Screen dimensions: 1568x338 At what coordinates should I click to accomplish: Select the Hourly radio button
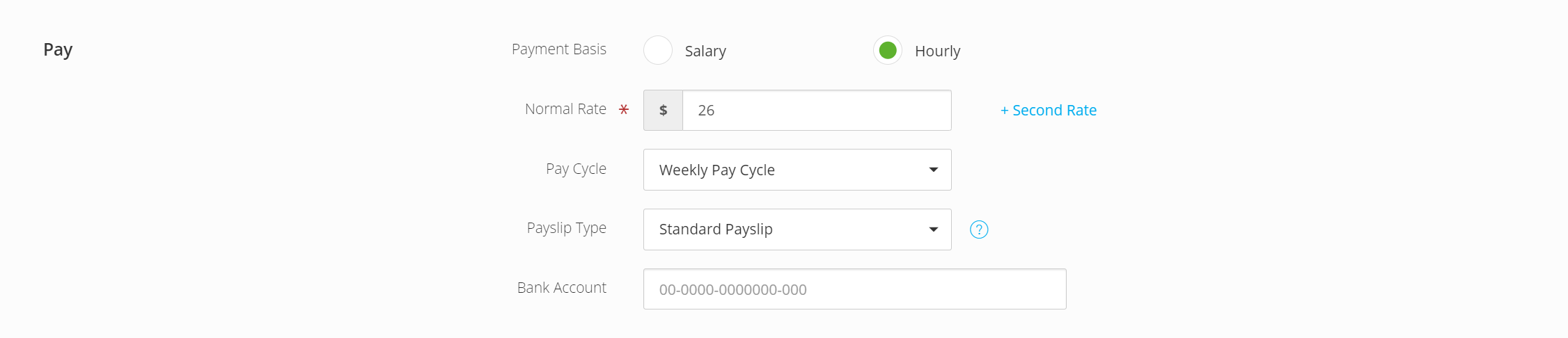click(x=888, y=50)
